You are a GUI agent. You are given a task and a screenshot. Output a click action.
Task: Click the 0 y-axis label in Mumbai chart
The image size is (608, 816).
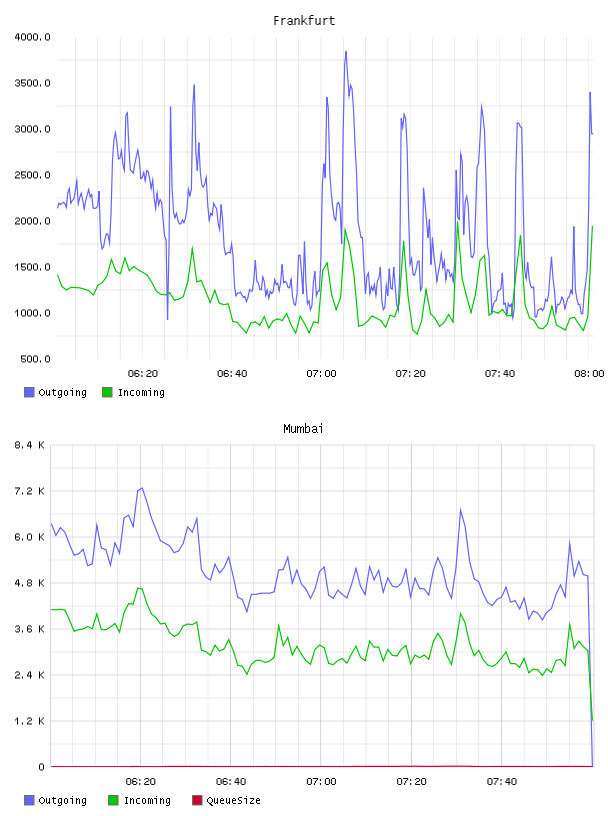(42, 767)
